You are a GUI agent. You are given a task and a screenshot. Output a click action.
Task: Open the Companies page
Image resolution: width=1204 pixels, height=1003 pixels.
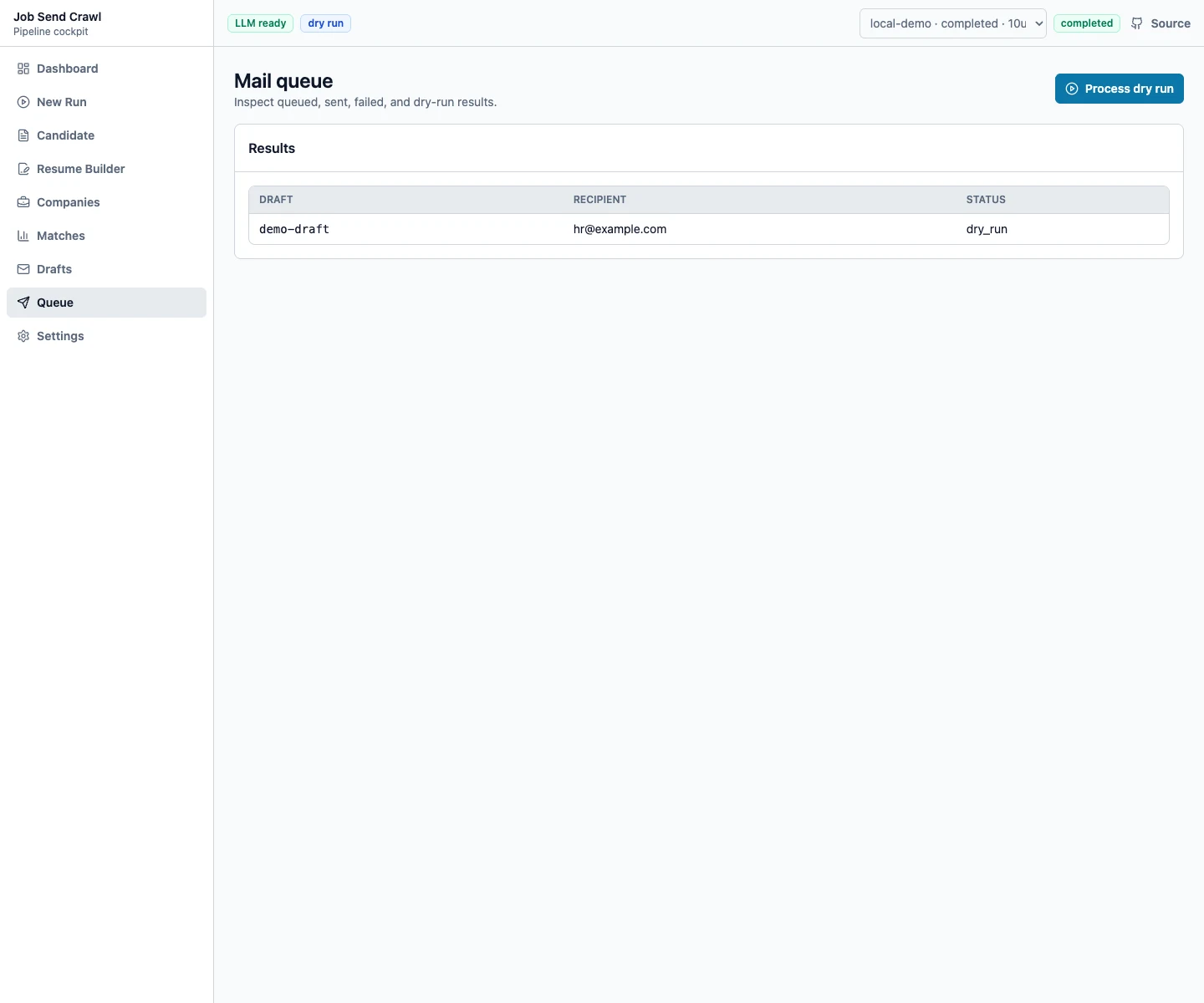tap(106, 202)
